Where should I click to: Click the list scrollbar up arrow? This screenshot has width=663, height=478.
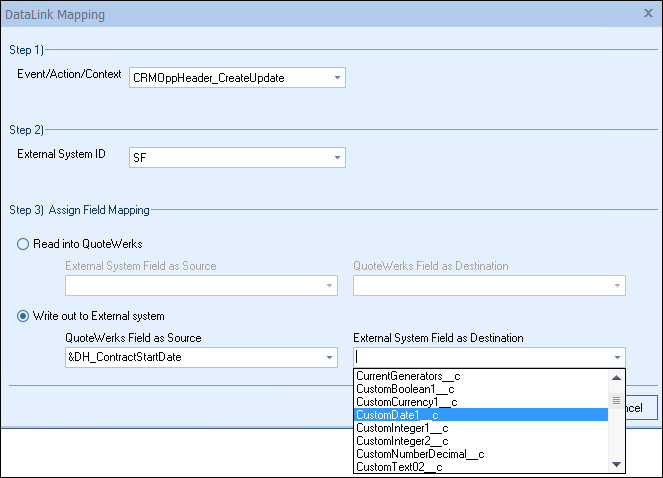click(617, 377)
